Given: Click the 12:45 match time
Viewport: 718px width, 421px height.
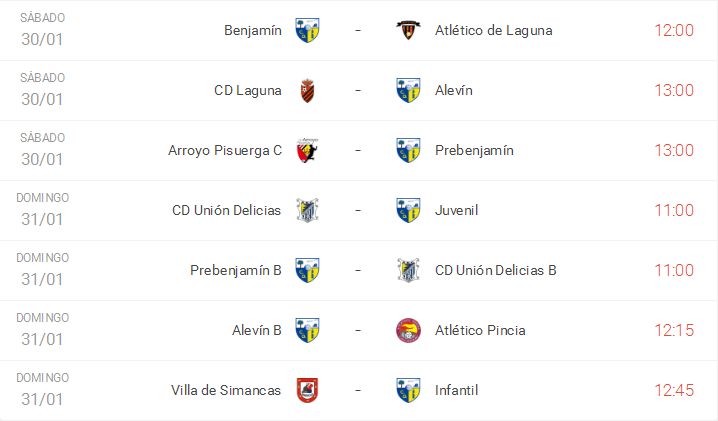Looking at the screenshot, I should 674,390.
